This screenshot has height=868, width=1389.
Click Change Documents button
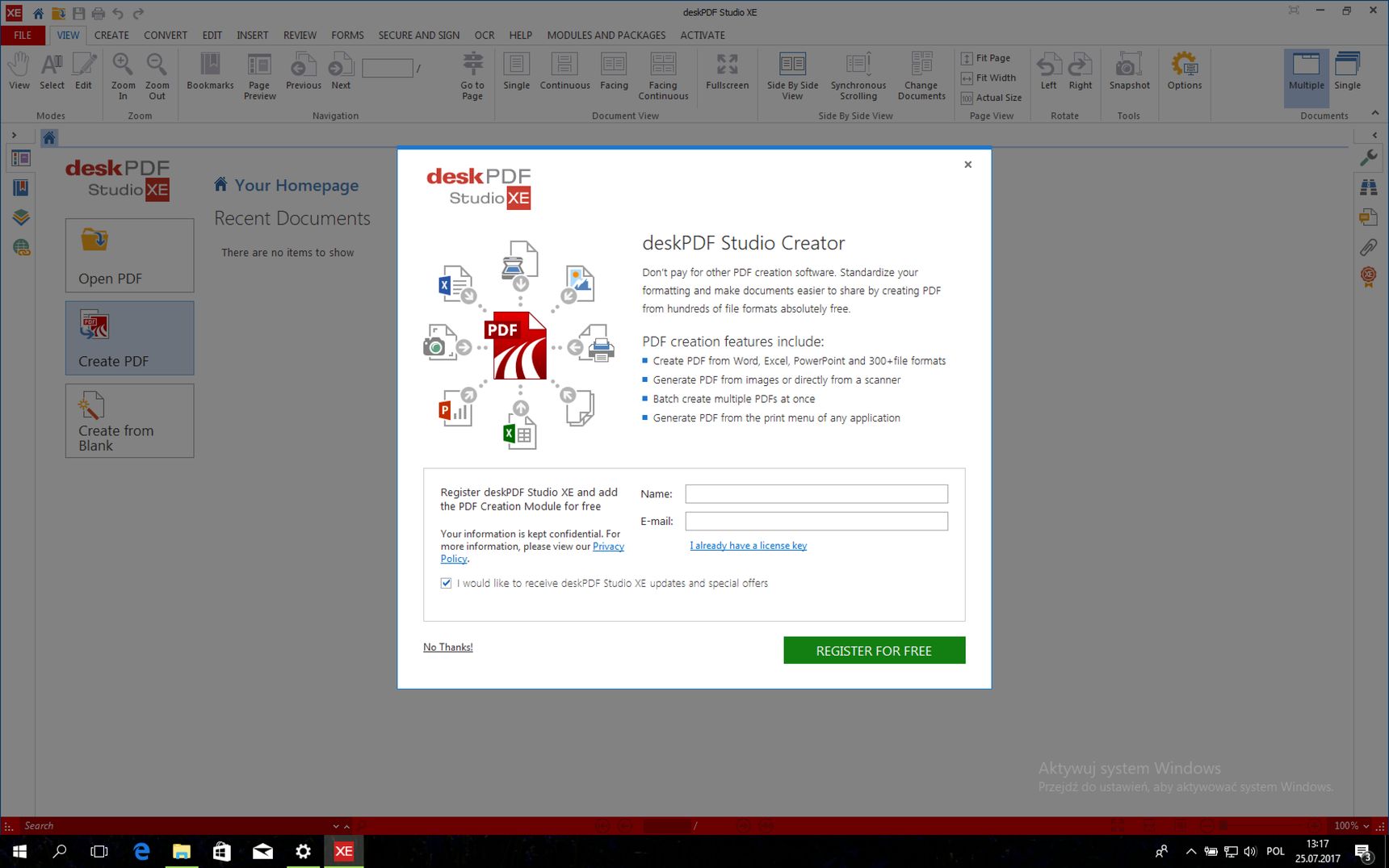921,76
